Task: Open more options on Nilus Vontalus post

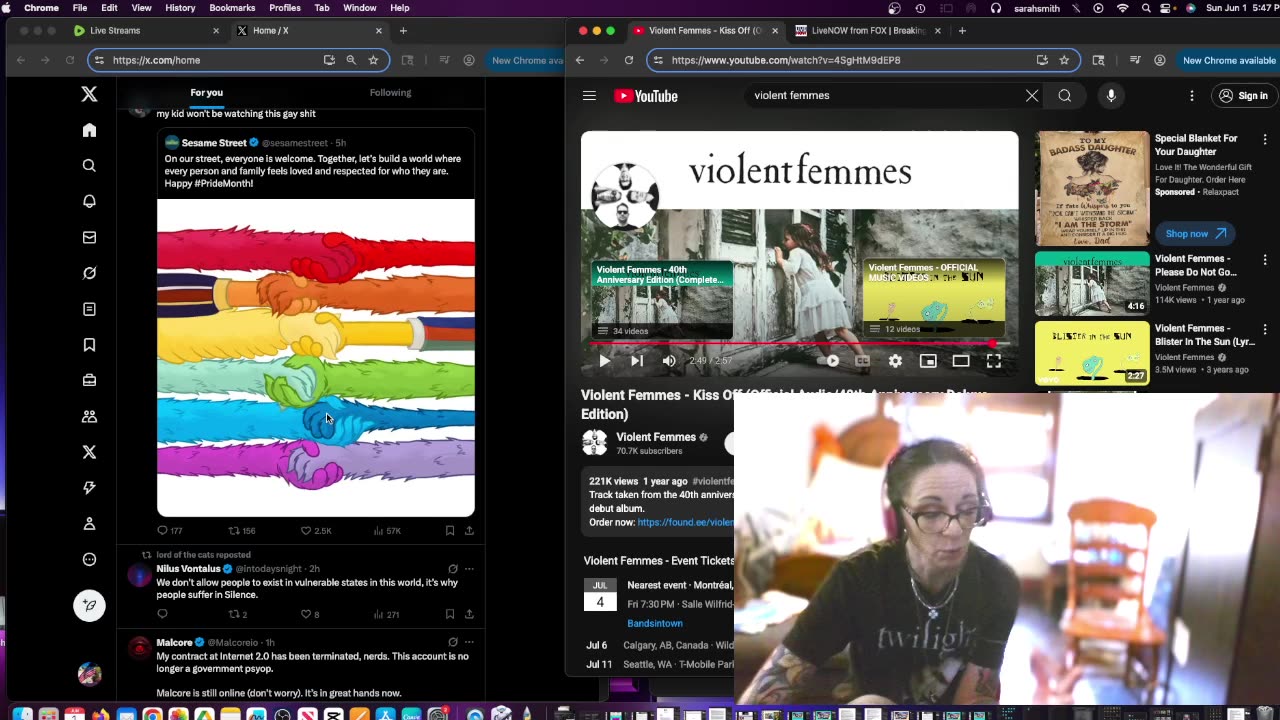Action: (469, 569)
